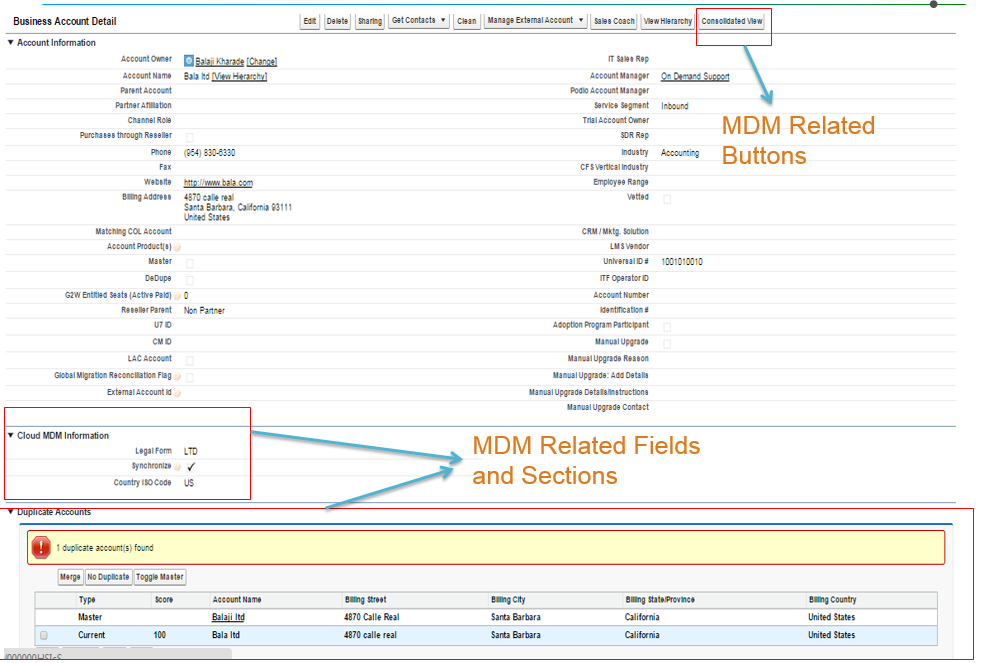Toggle the DeDupe checkbox

pos(190,279)
